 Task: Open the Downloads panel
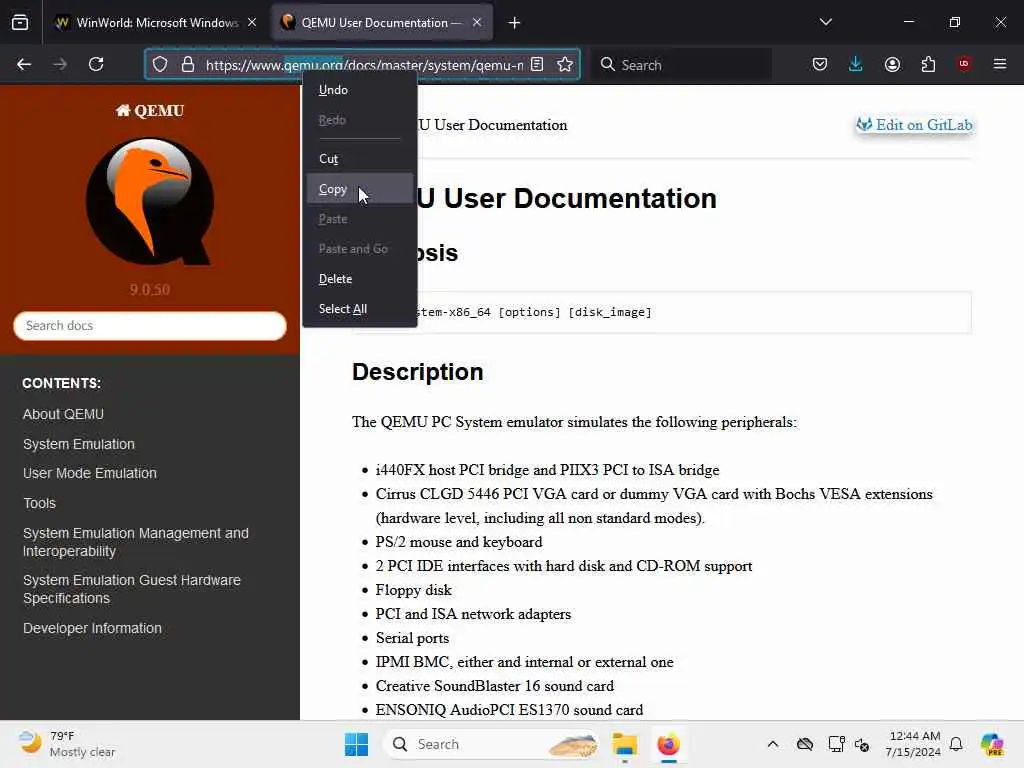point(856,64)
